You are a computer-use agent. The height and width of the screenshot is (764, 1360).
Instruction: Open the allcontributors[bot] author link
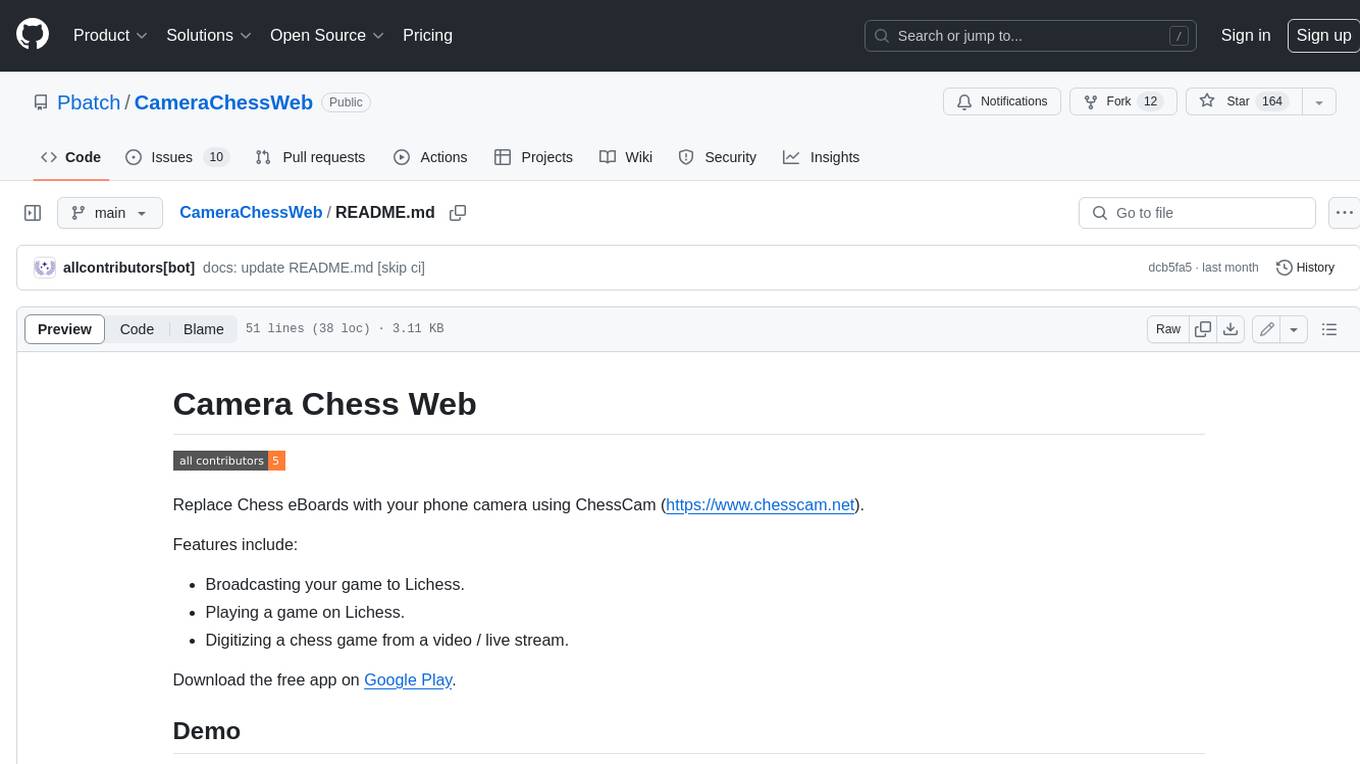coord(129,268)
